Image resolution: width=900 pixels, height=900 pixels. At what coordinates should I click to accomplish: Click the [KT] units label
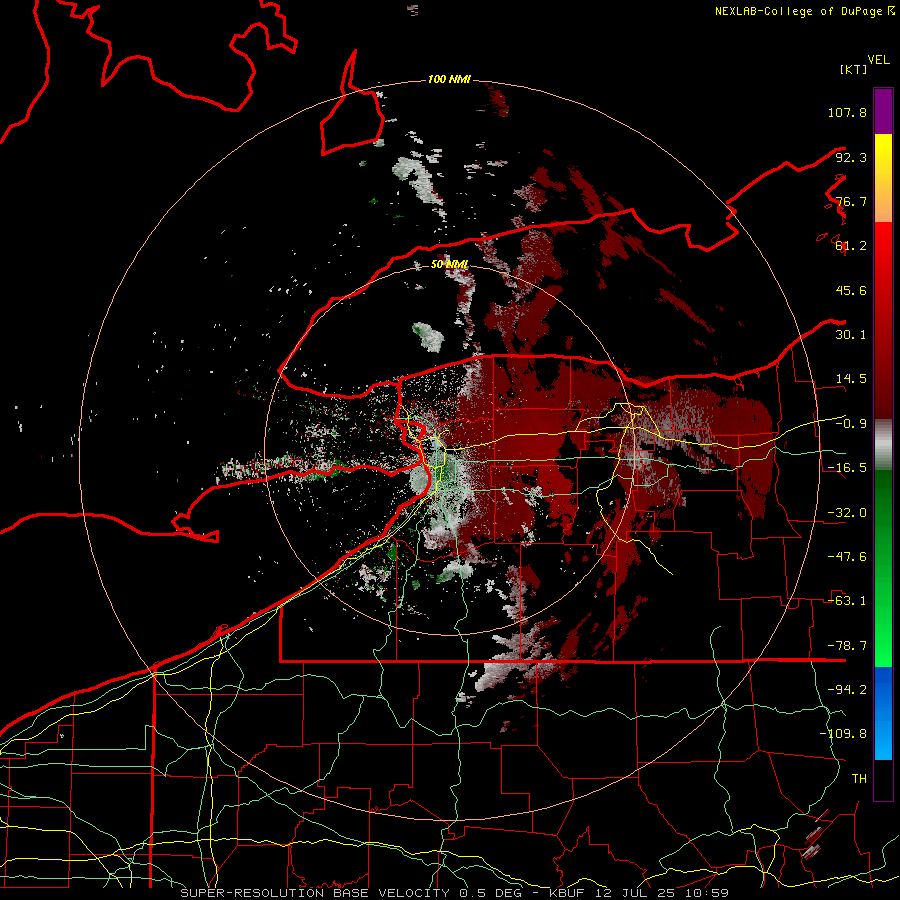(854, 69)
